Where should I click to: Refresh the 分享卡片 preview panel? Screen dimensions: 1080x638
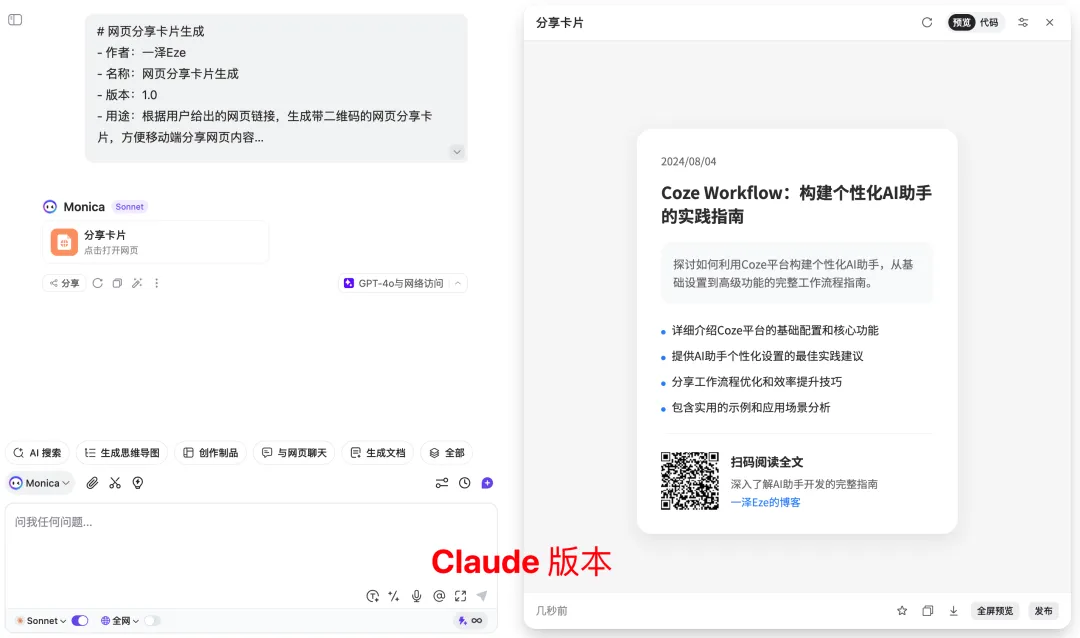click(927, 23)
